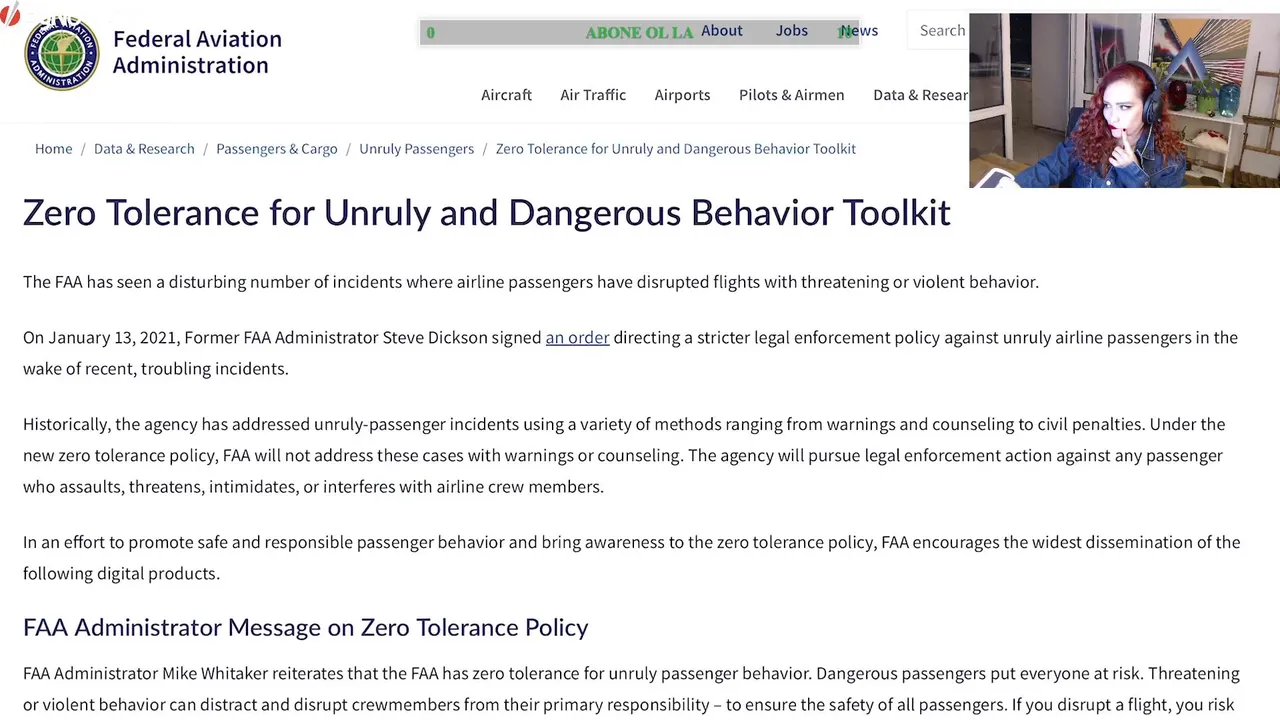Go to the Unruly Passengers breadcrumb
Viewport: 1280px width, 720px height.
click(x=416, y=149)
